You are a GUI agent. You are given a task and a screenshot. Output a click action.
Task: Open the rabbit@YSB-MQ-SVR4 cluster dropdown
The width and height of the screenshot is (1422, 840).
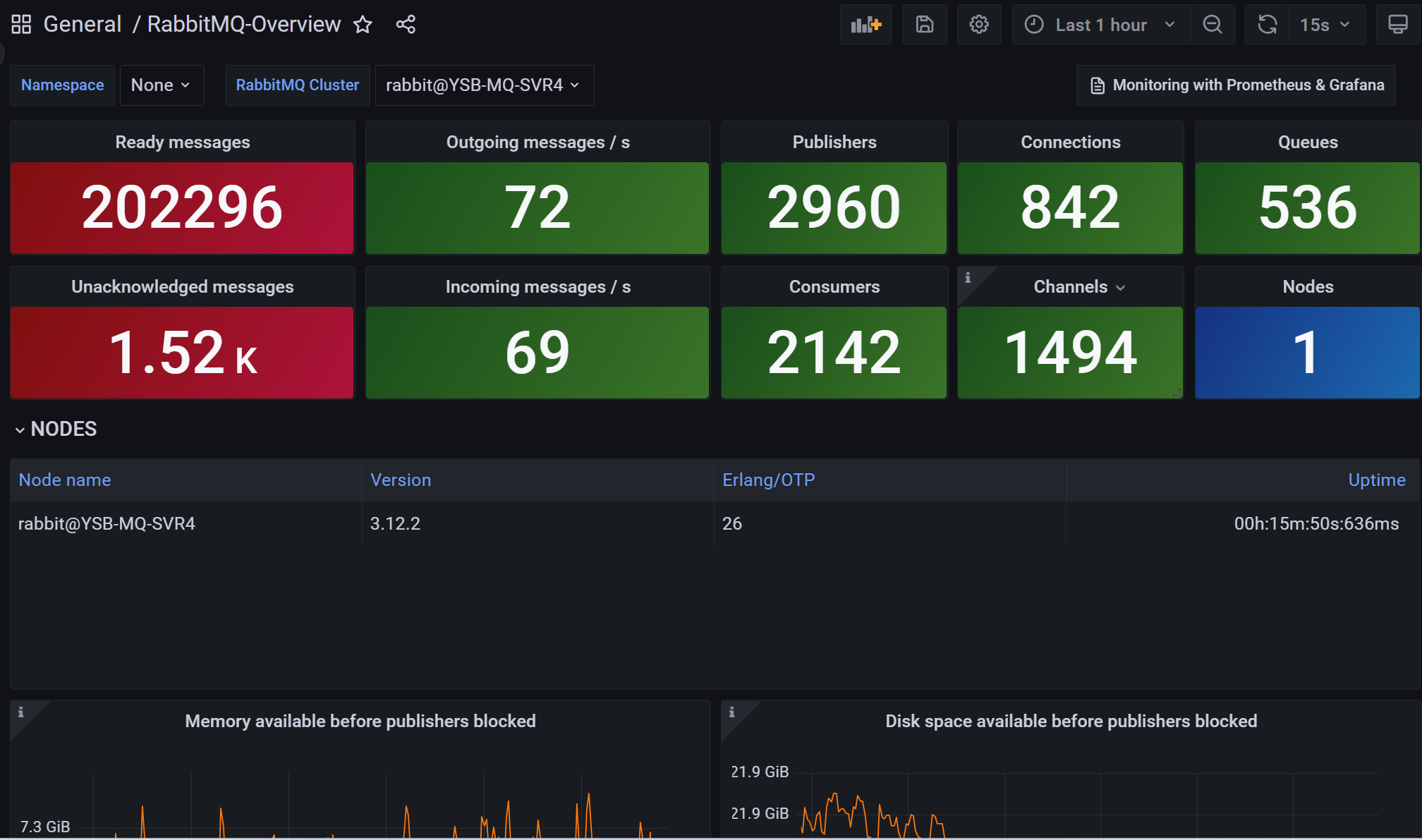(x=484, y=85)
